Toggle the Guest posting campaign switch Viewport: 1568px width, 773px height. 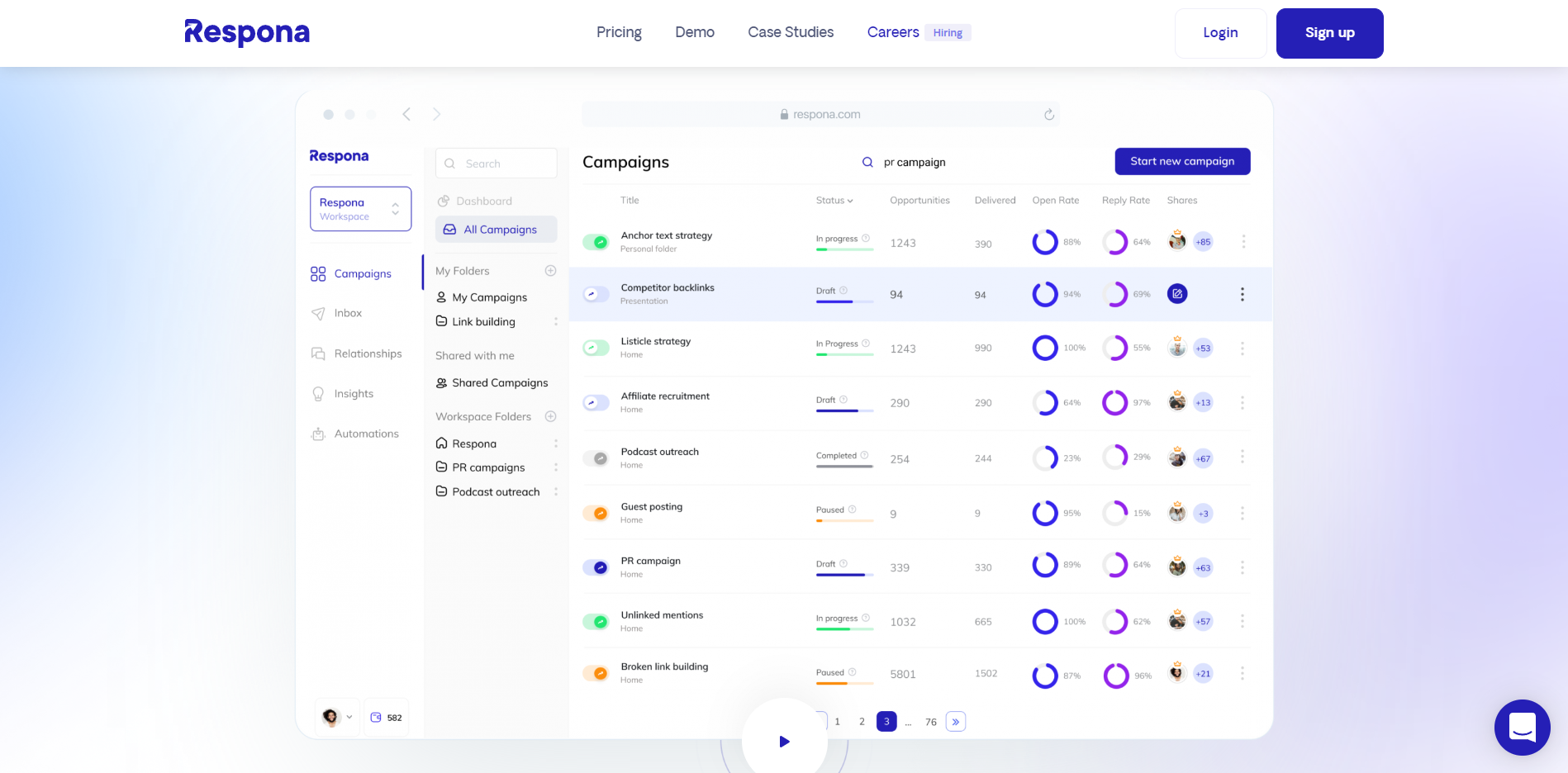point(596,513)
